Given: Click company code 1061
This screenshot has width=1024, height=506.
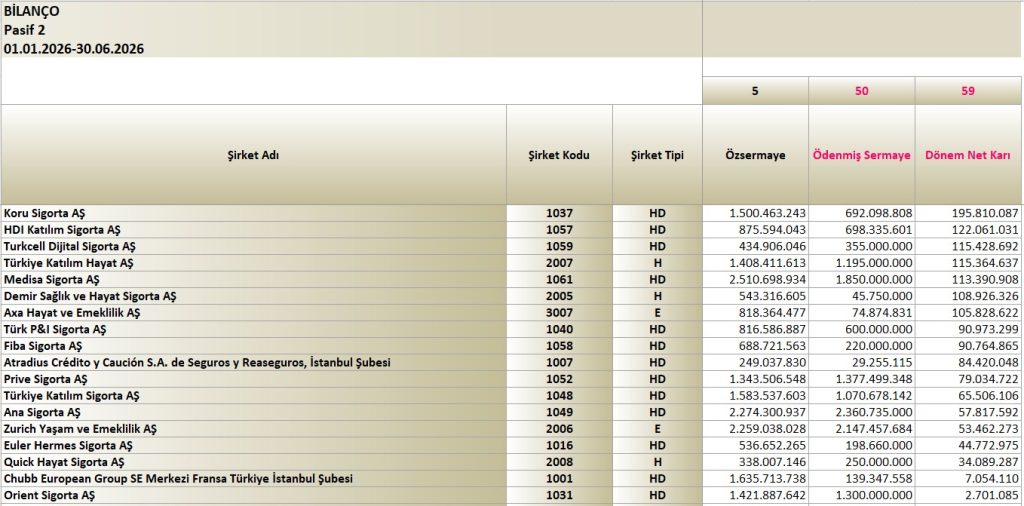Looking at the screenshot, I should point(559,279).
